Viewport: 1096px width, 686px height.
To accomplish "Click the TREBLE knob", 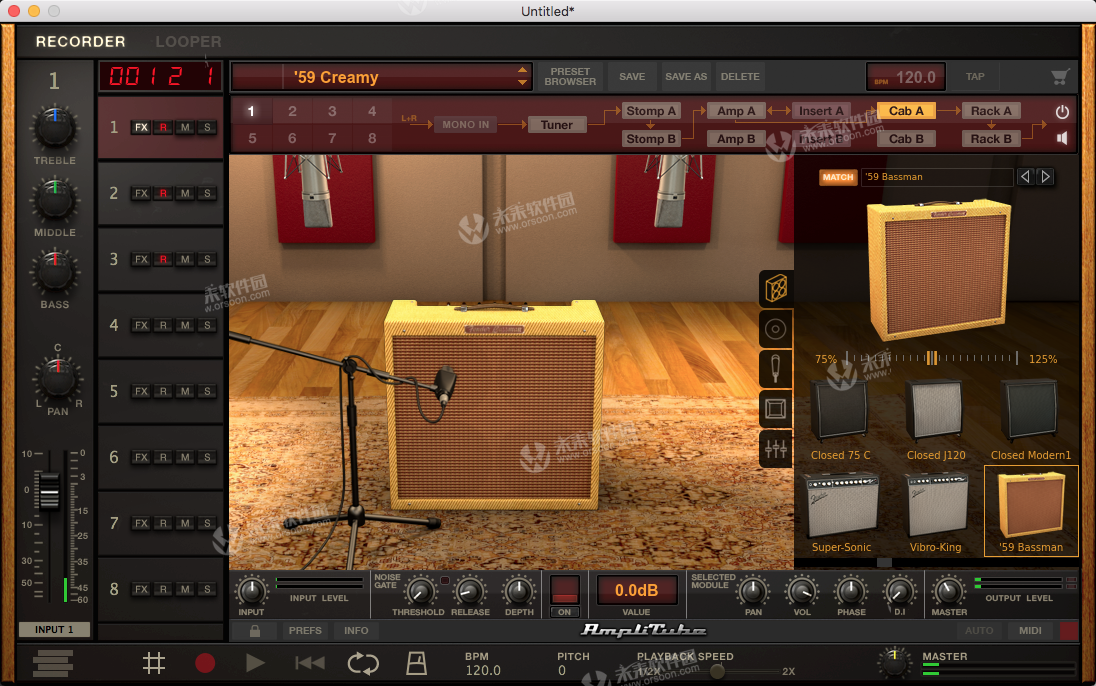I will 55,128.
